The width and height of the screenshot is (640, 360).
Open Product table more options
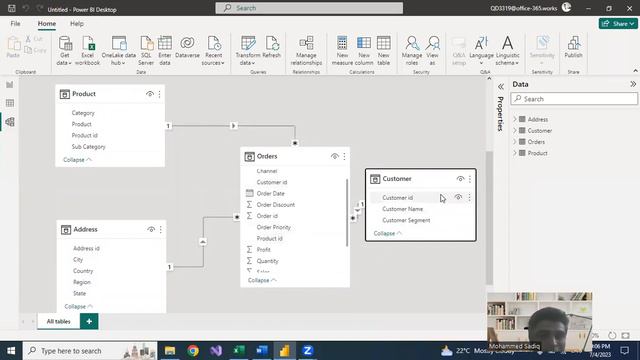(160, 94)
